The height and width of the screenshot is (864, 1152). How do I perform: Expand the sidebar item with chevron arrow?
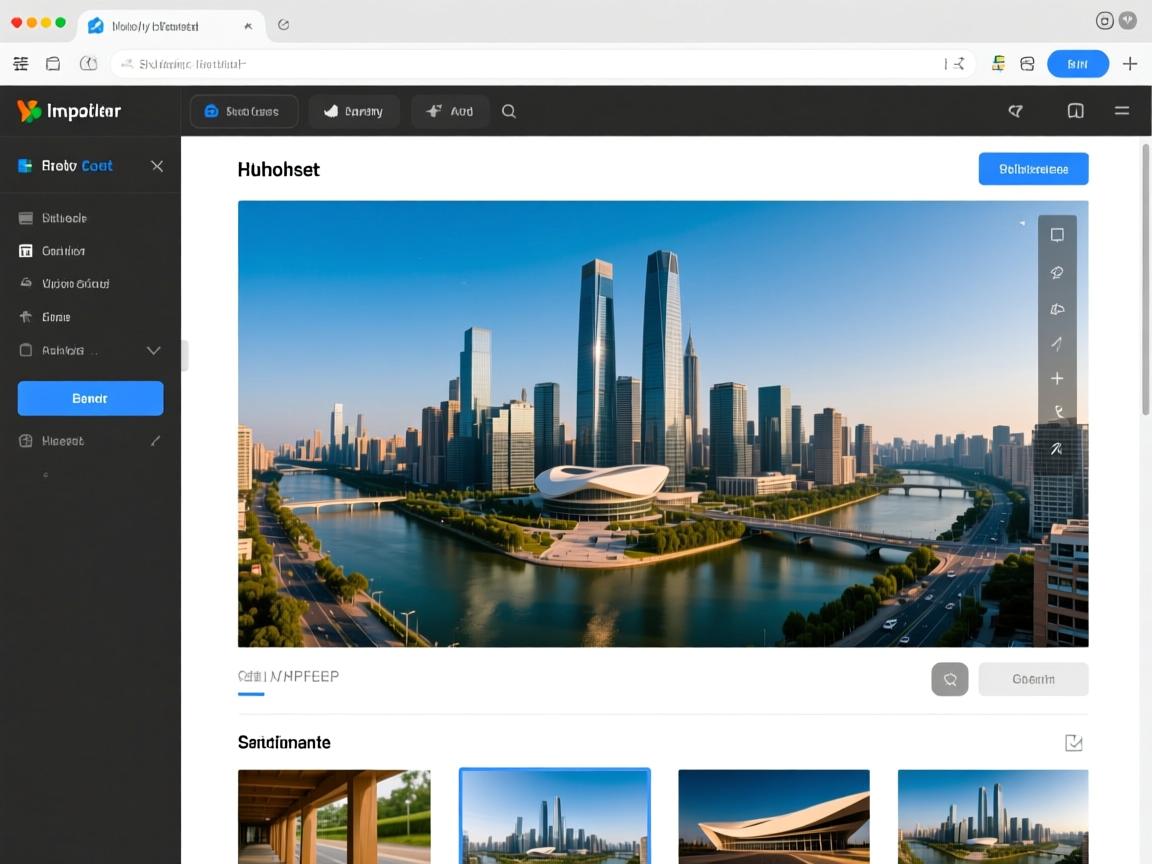tap(154, 351)
